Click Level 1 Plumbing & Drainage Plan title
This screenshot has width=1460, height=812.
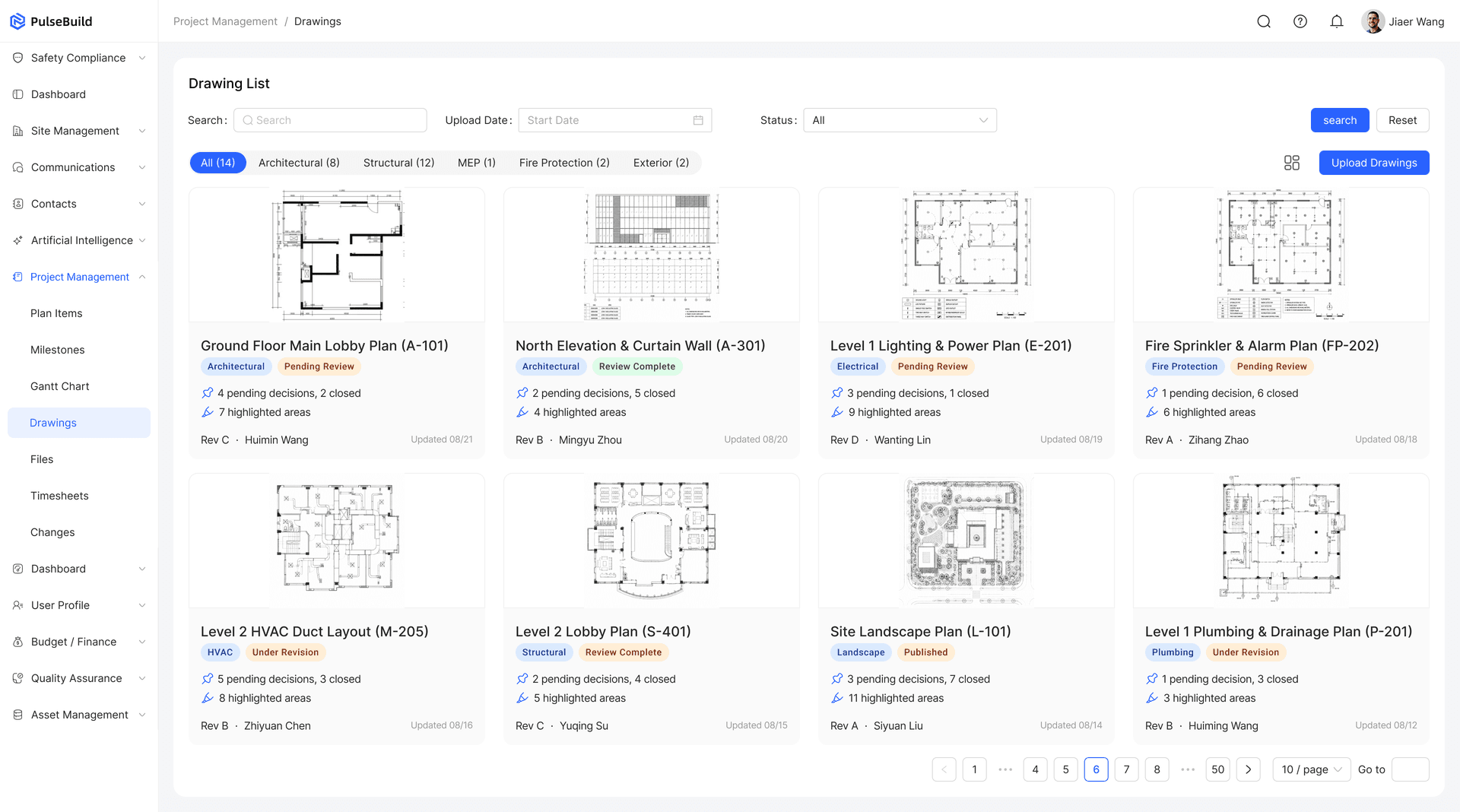(x=1278, y=632)
